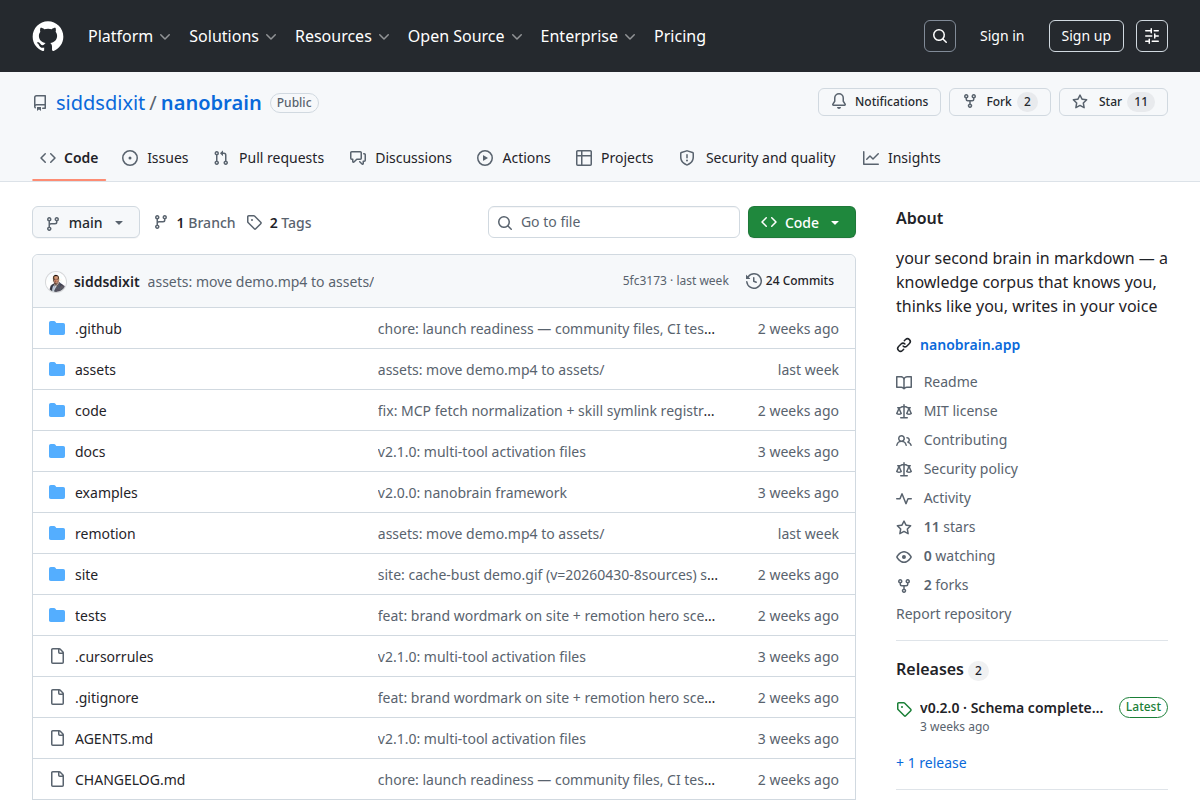This screenshot has width=1200, height=800.
Task: Open the Releases heading link
Action: (942, 669)
